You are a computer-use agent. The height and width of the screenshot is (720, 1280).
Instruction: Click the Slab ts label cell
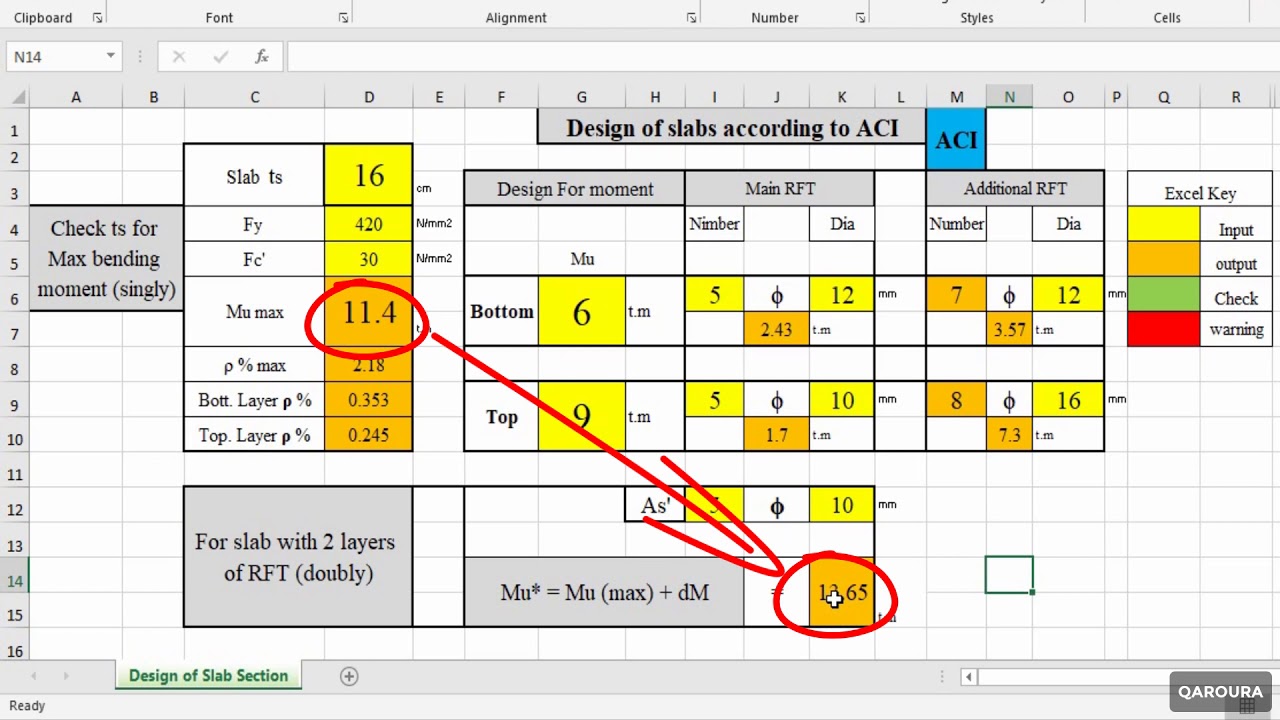[254, 176]
